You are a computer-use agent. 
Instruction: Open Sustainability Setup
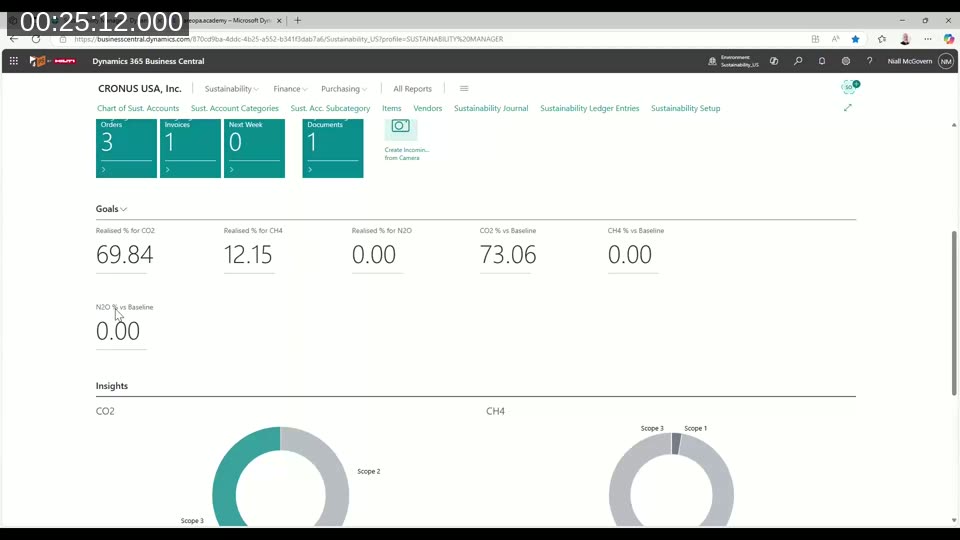click(685, 108)
